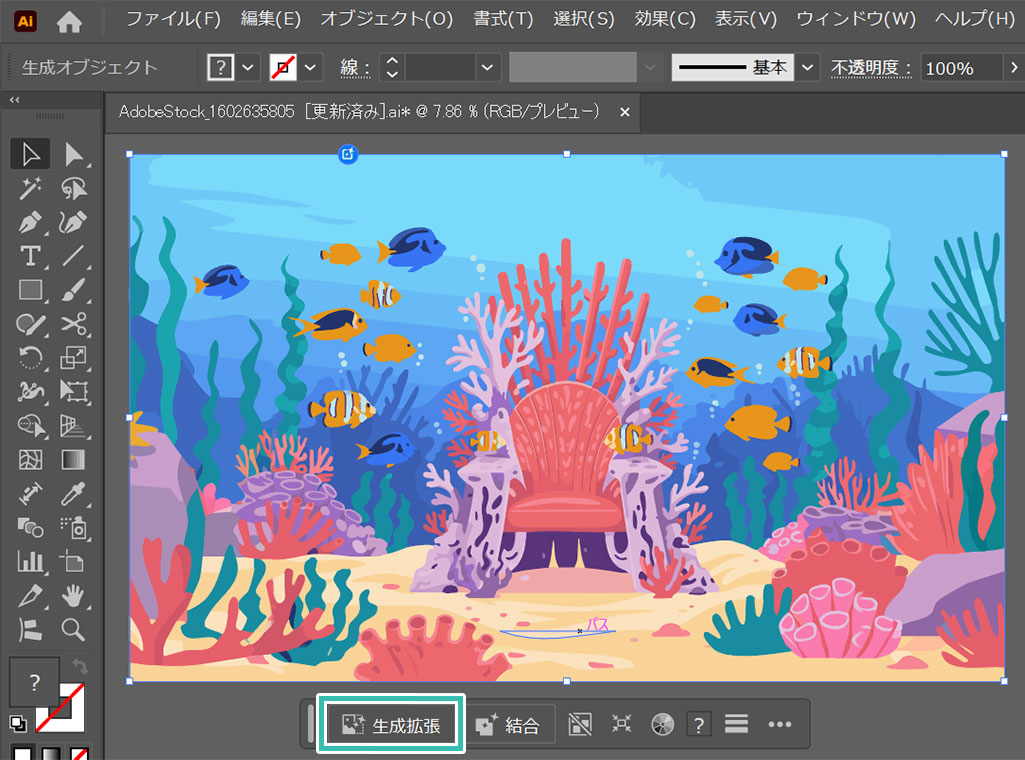Swap fill and stroke colors
The width and height of the screenshot is (1025, 760).
pyautogui.click(x=80, y=666)
